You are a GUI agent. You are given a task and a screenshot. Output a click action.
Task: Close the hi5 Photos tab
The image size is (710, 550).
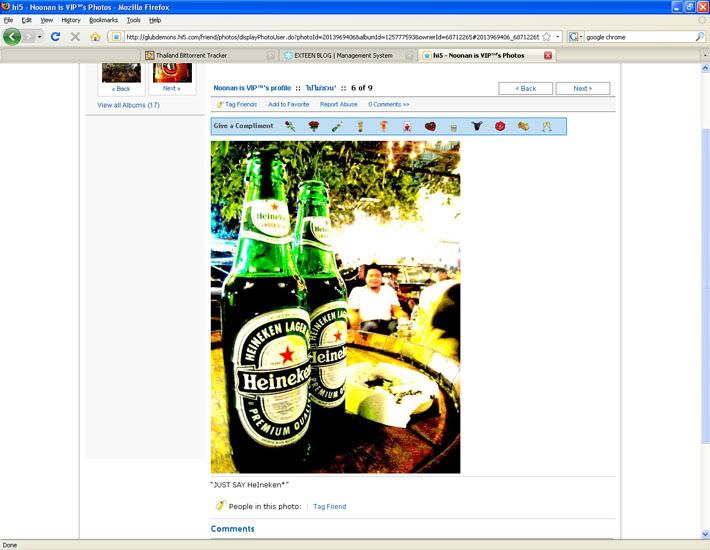click(548, 55)
